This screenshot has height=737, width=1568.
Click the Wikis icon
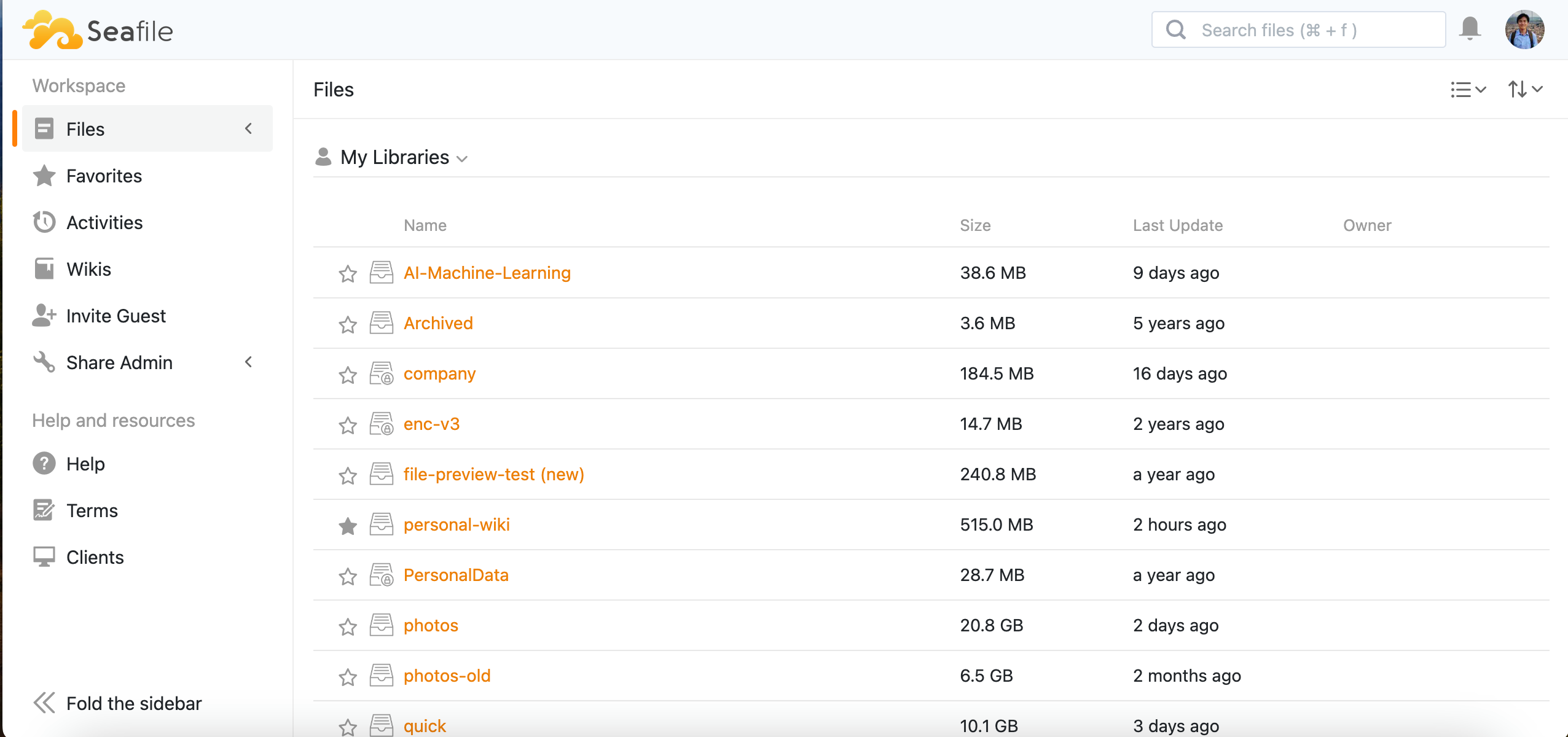tap(43, 269)
